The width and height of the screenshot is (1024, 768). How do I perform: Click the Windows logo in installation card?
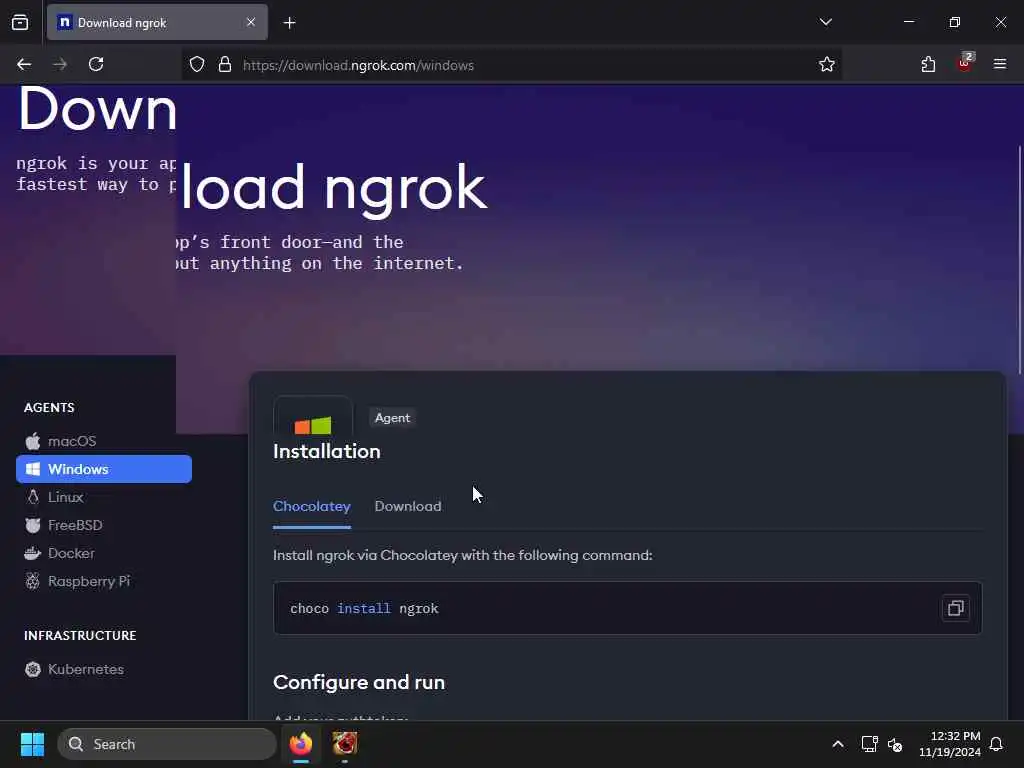pyautogui.click(x=313, y=425)
